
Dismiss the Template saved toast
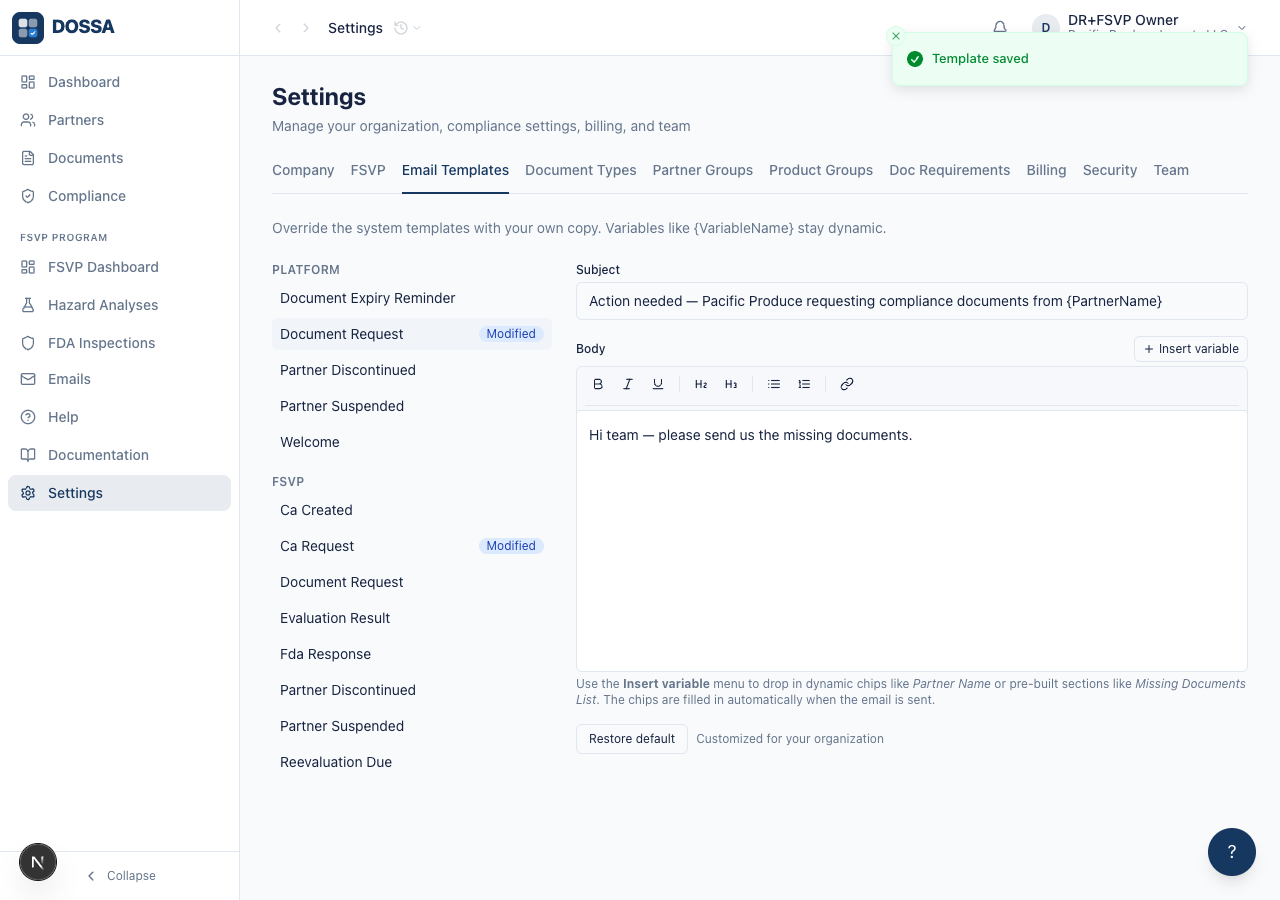(x=896, y=36)
